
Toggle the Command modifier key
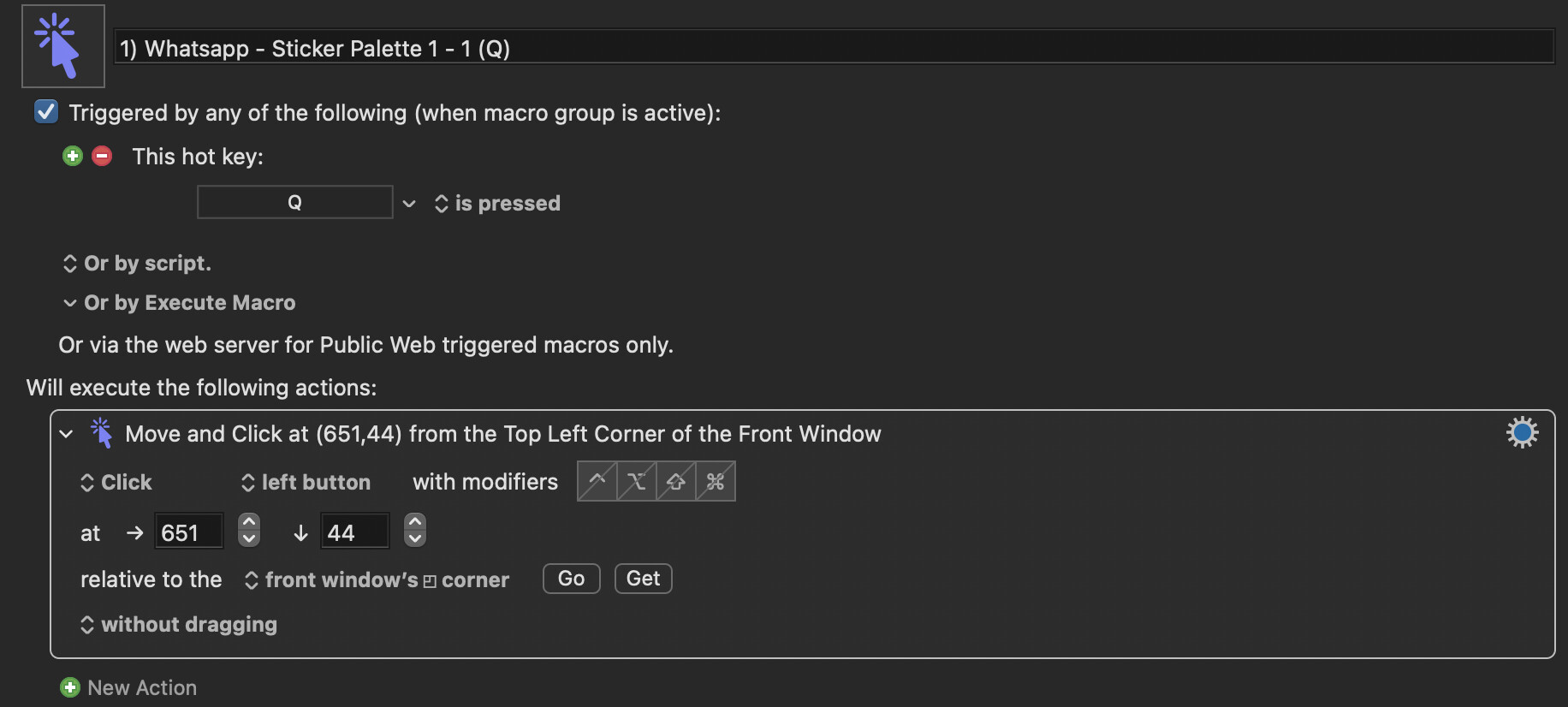click(x=716, y=481)
